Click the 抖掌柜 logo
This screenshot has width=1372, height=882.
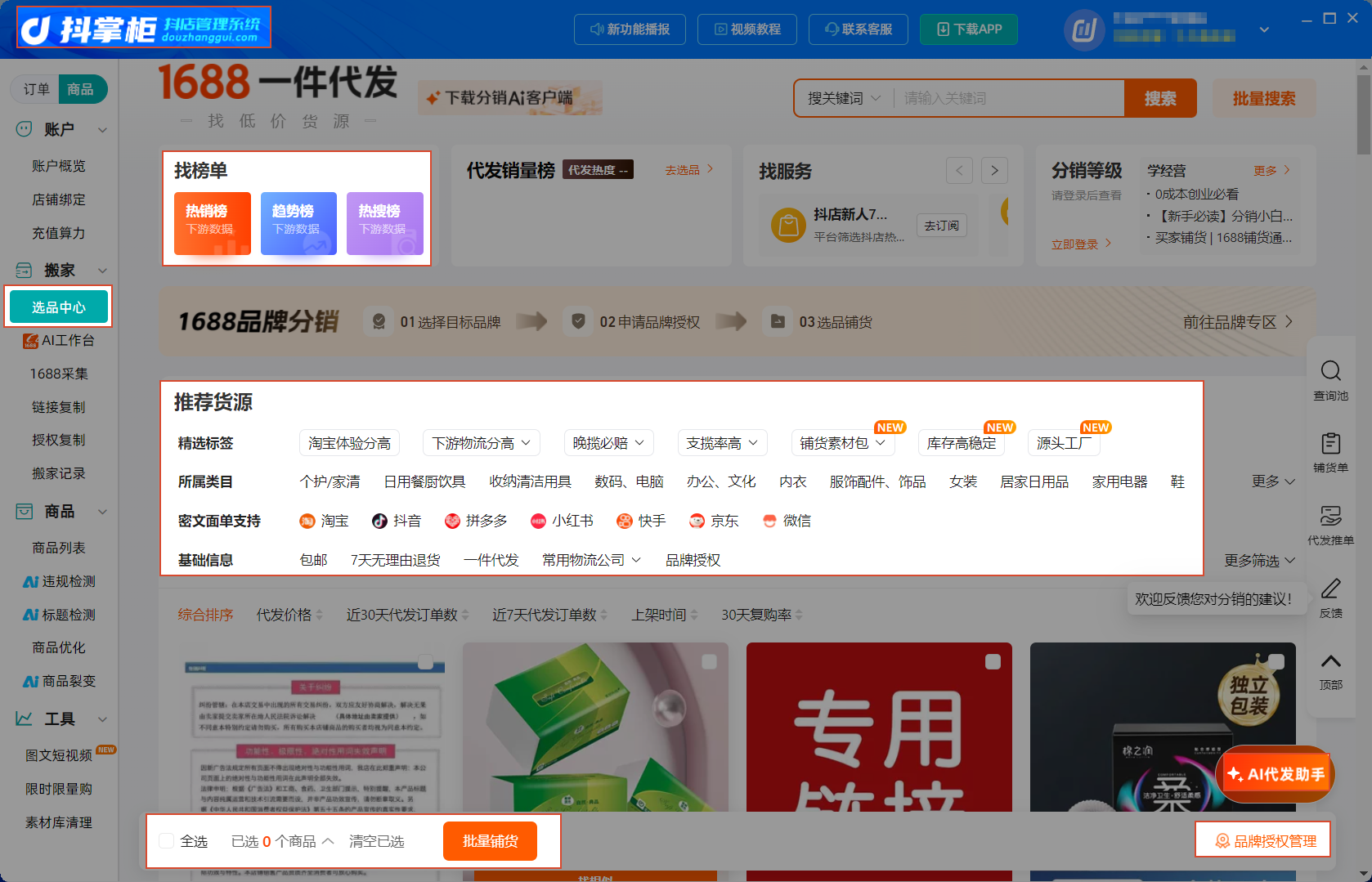tap(144, 29)
